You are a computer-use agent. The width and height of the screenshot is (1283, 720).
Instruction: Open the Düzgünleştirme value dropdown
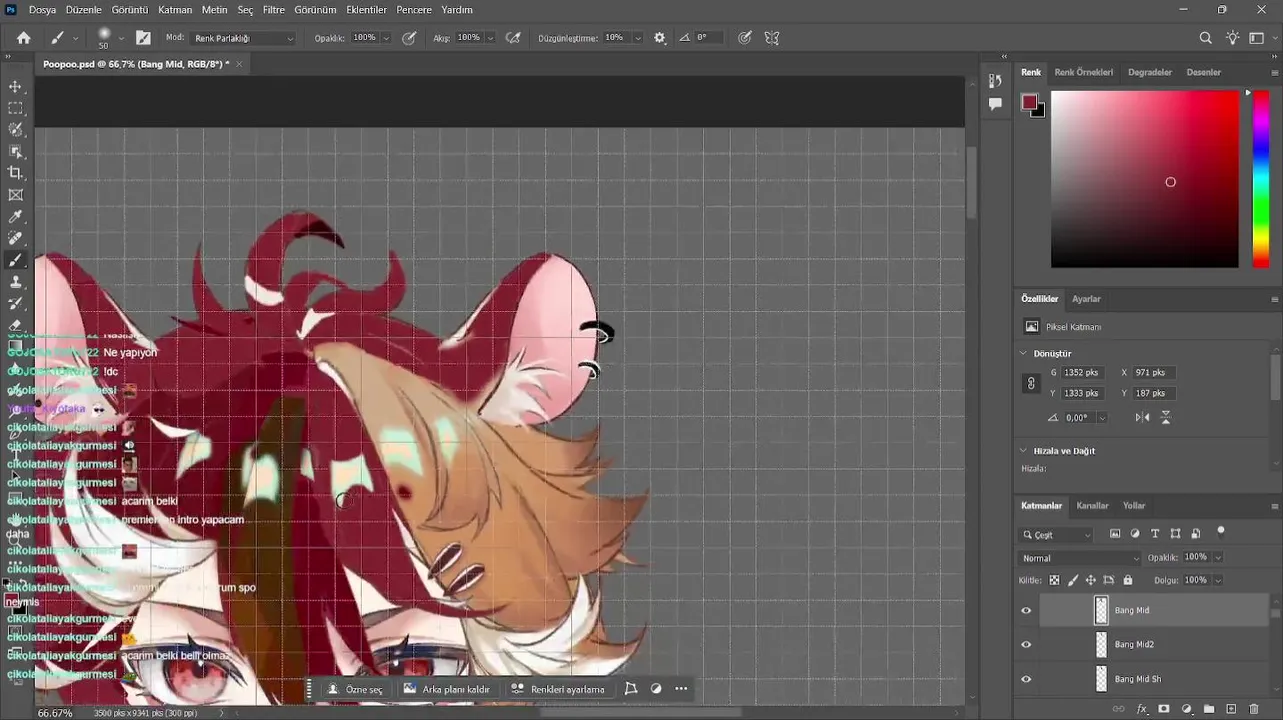[638, 38]
